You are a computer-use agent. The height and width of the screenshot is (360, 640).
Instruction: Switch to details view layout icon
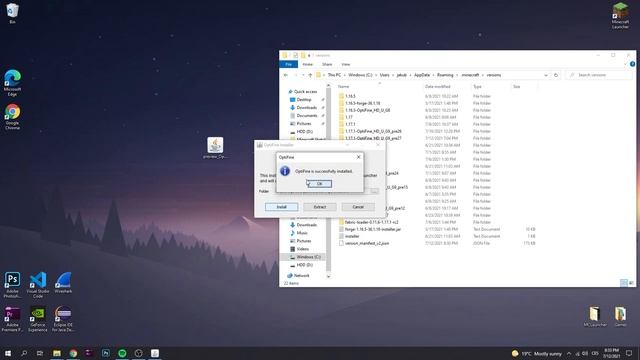pos(623,283)
